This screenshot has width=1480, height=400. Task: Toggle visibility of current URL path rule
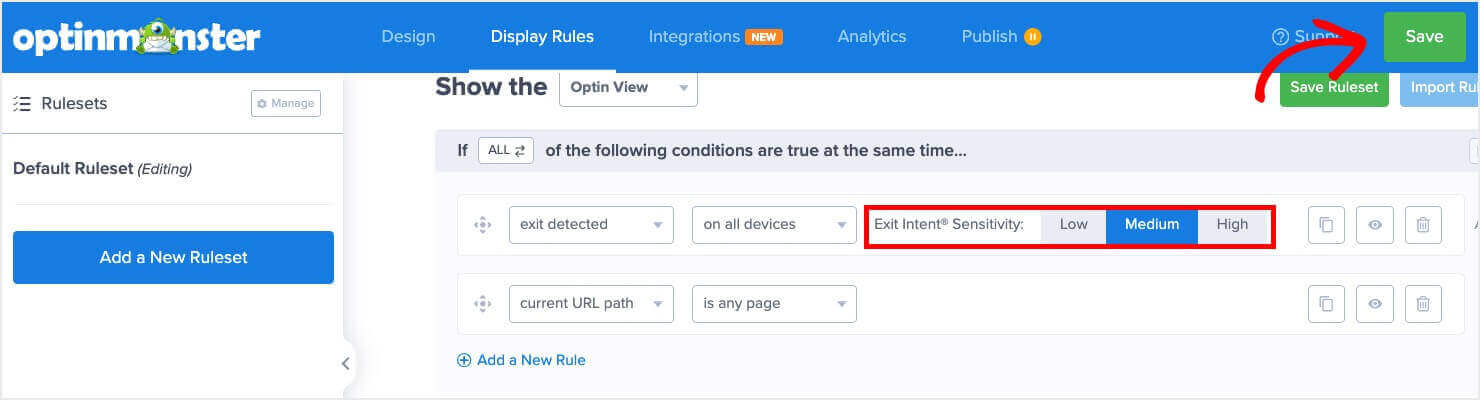1375,304
